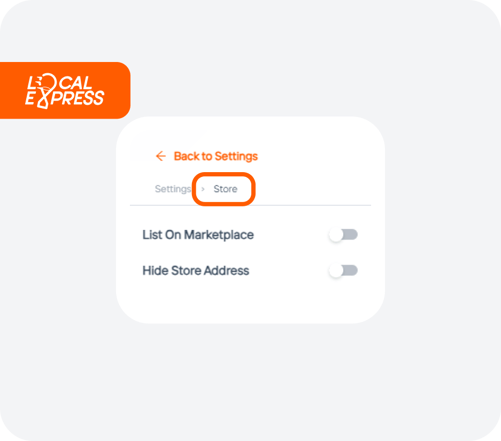Click the grey track of Marketplace toggle

click(x=350, y=235)
